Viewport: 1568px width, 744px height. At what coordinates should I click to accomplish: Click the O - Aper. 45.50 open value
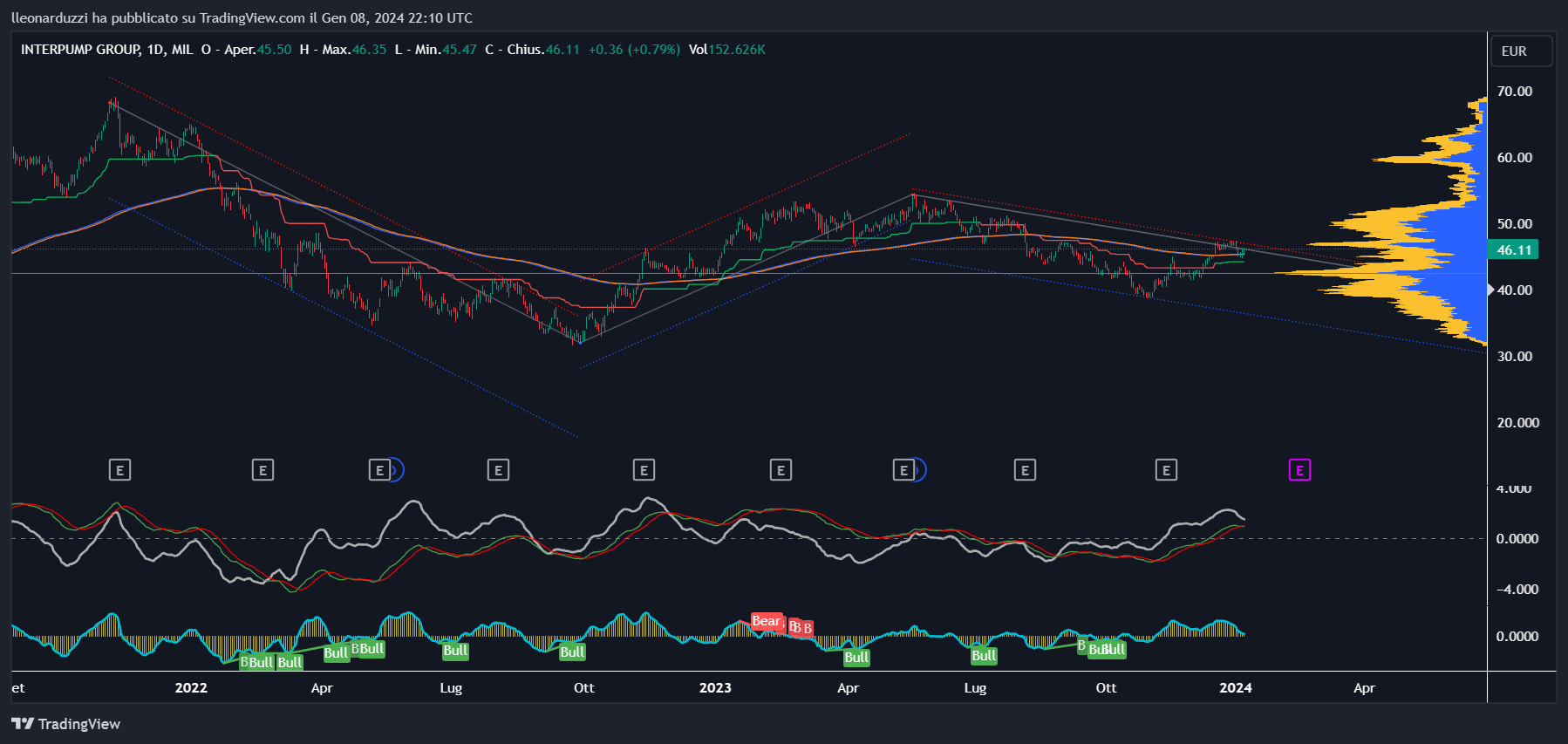246,50
